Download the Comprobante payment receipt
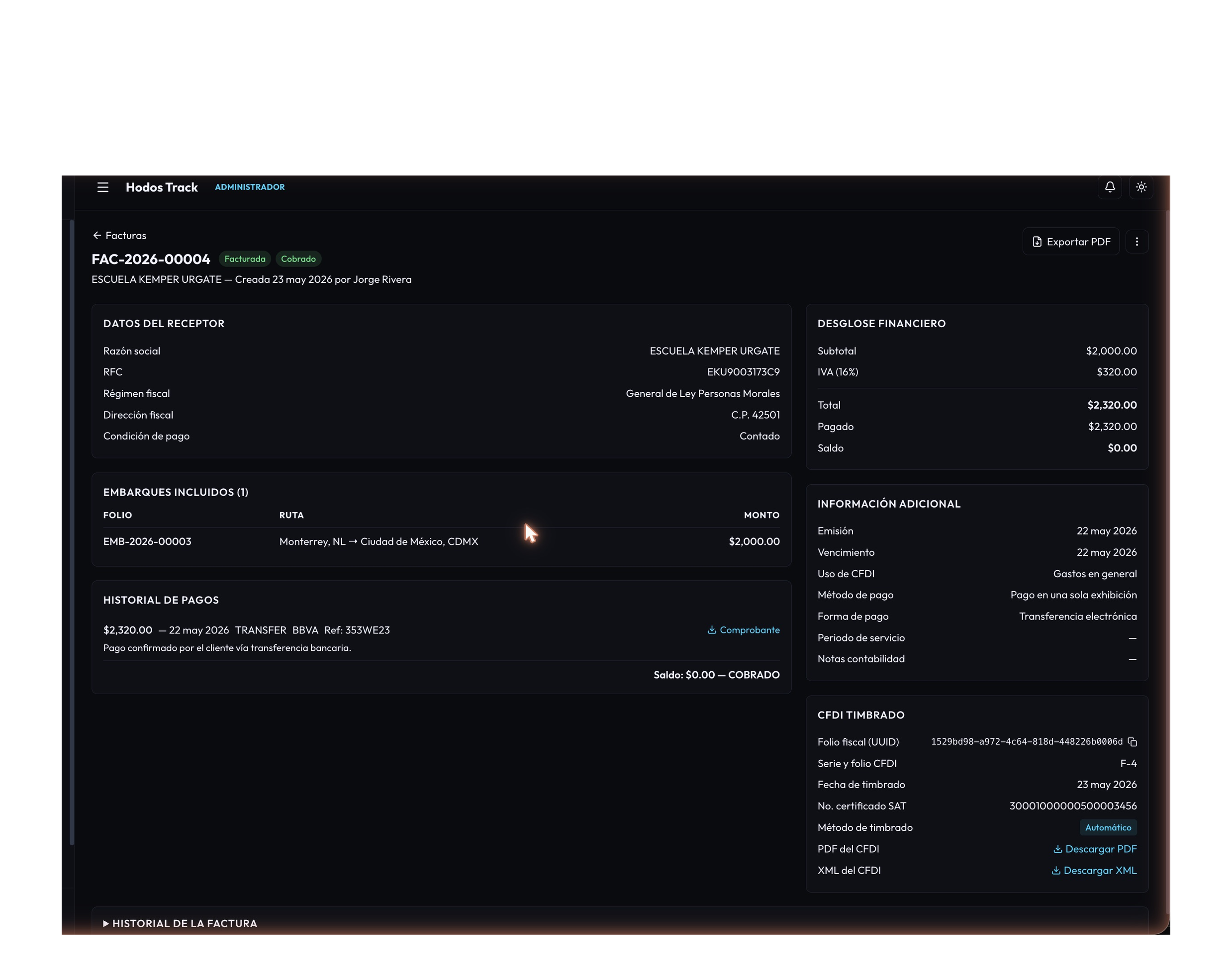 743,630
